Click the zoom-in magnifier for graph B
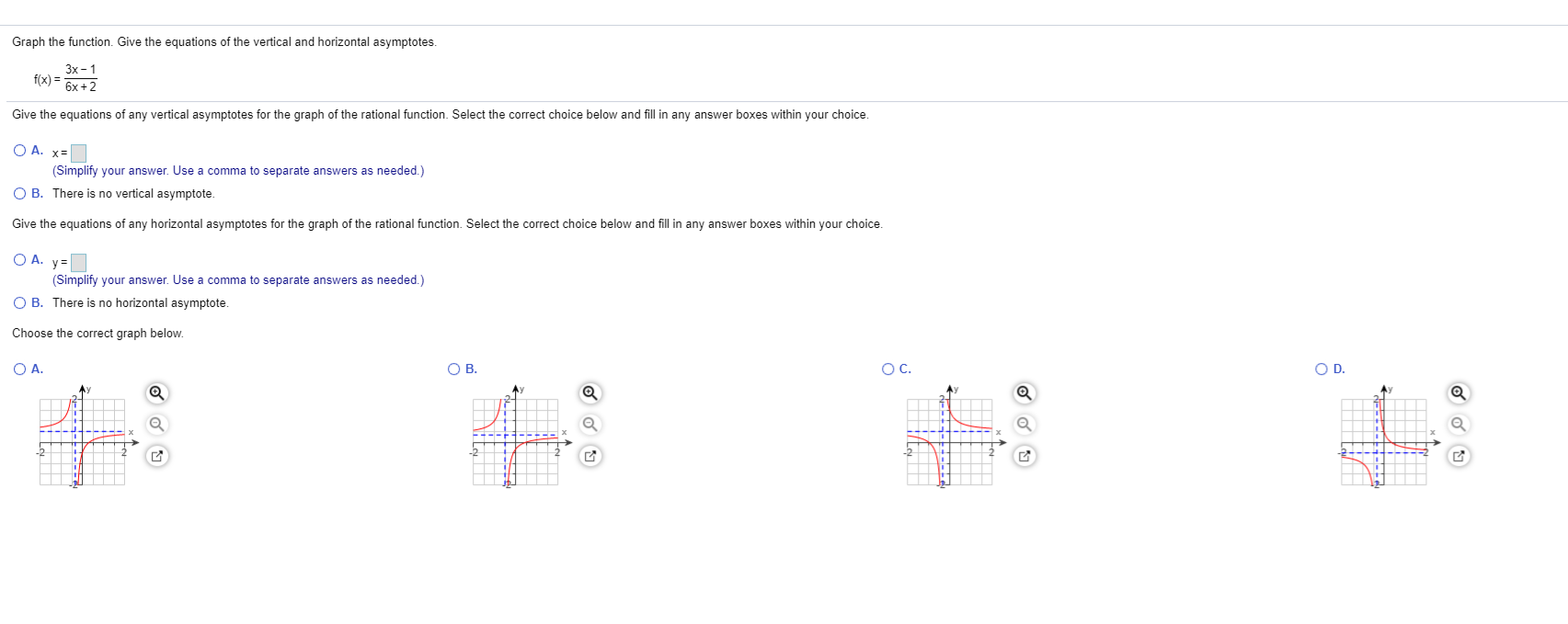1568x624 pixels. 589,392
